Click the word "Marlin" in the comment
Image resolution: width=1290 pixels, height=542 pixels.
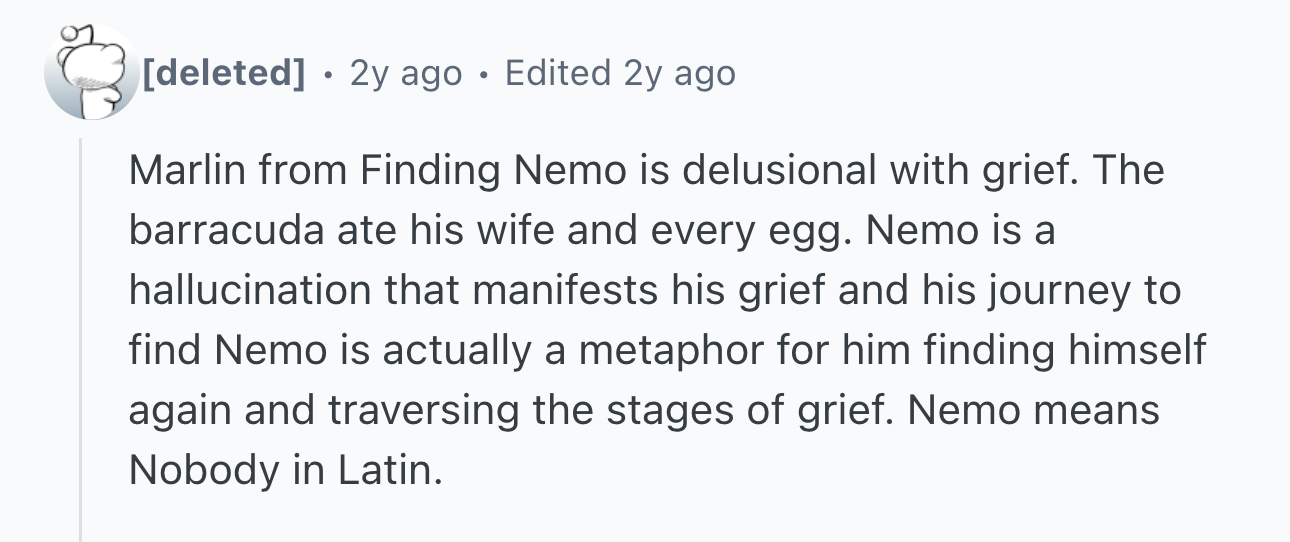tap(189, 172)
